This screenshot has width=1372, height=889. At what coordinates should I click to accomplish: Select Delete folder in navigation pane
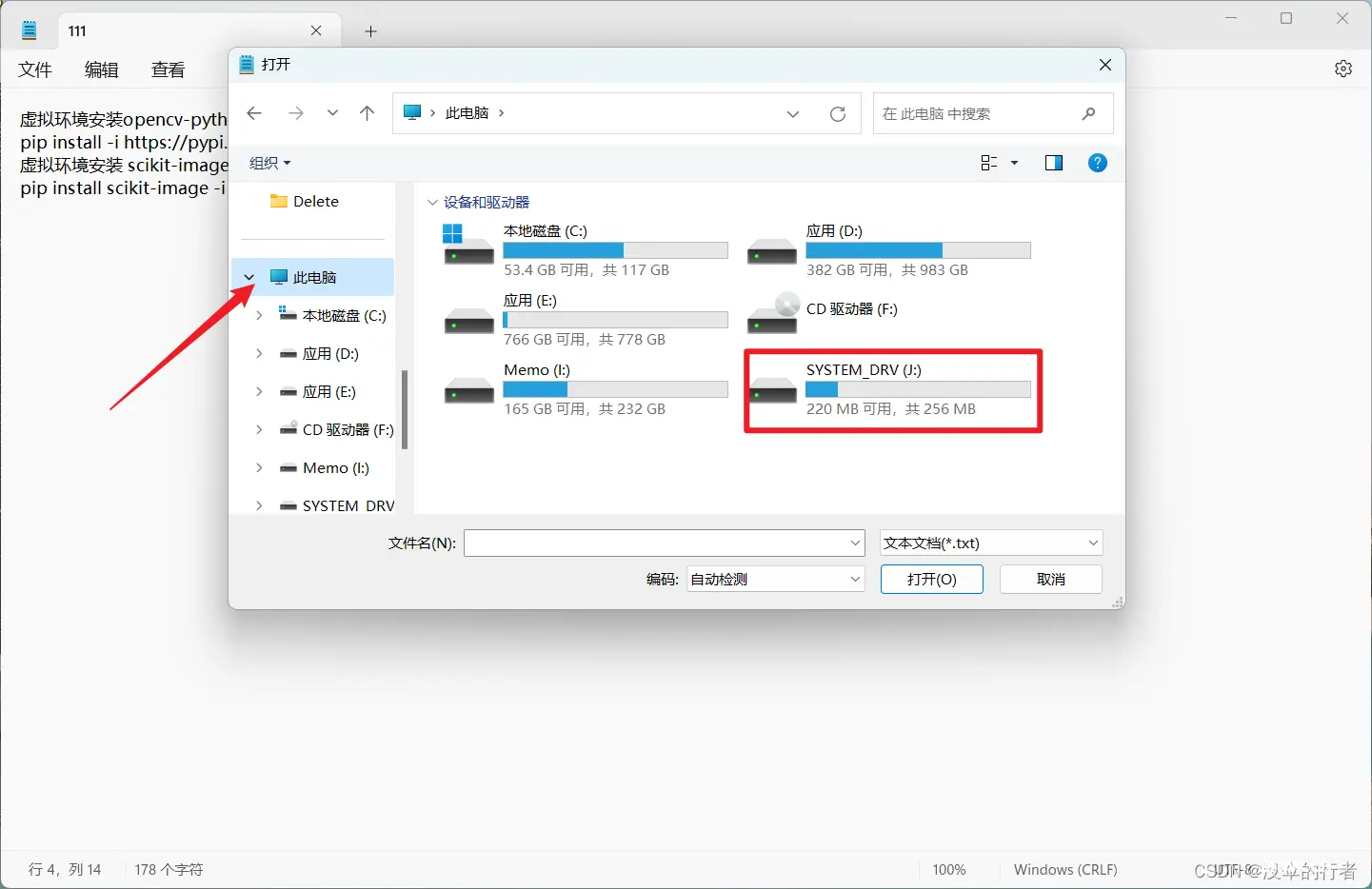pyautogui.click(x=305, y=202)
